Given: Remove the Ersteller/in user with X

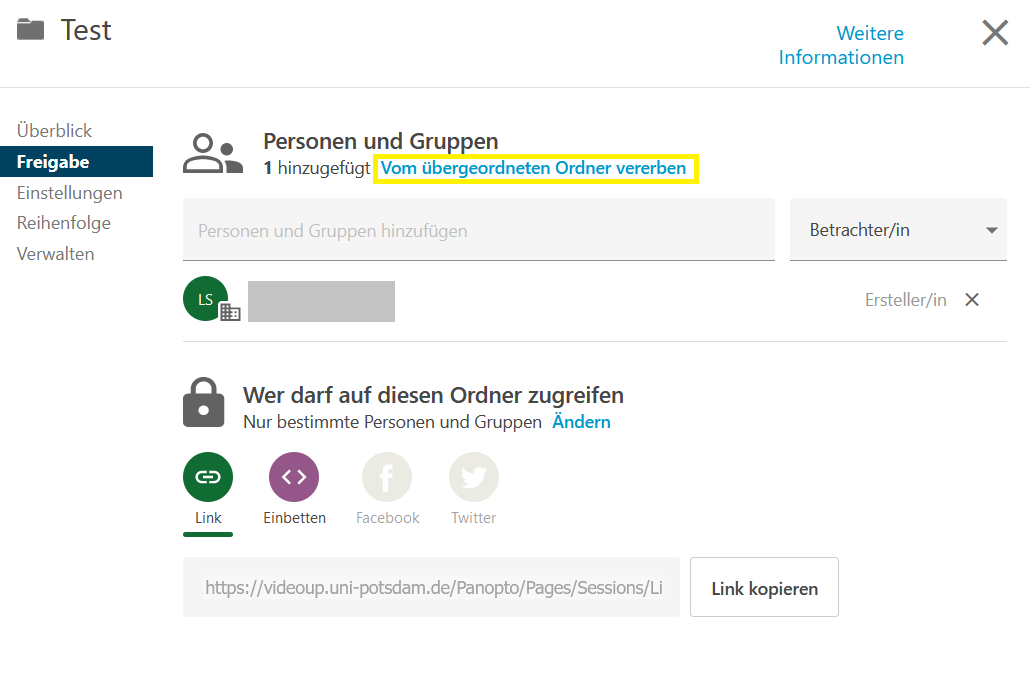Looking at the screenshot, I should point(971,300).
